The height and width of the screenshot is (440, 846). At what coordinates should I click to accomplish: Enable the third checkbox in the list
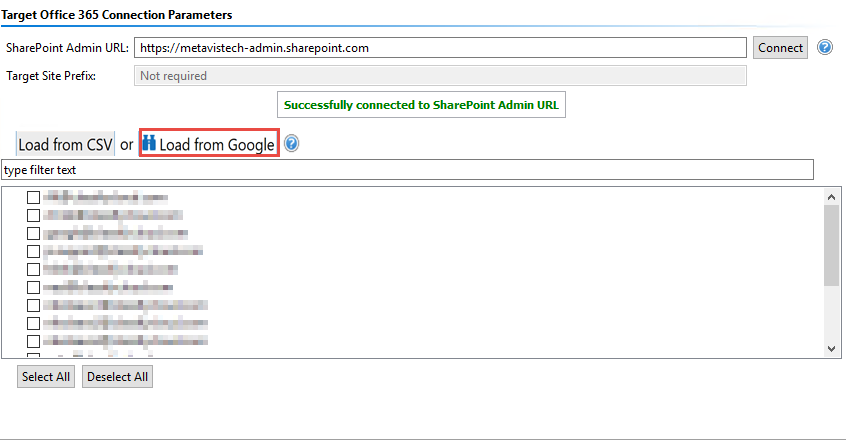(x=33, y=233)
